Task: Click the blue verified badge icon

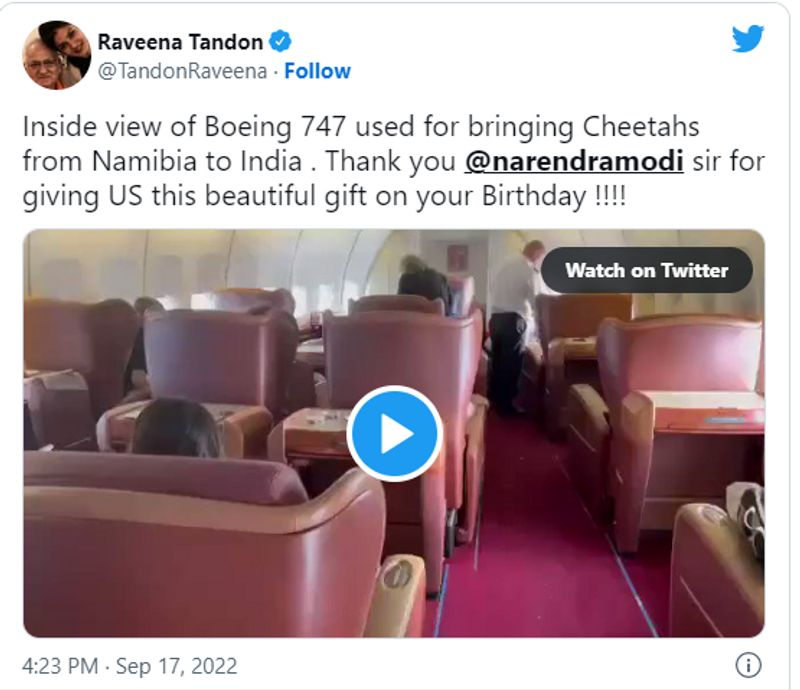Action: coord(280,41)
